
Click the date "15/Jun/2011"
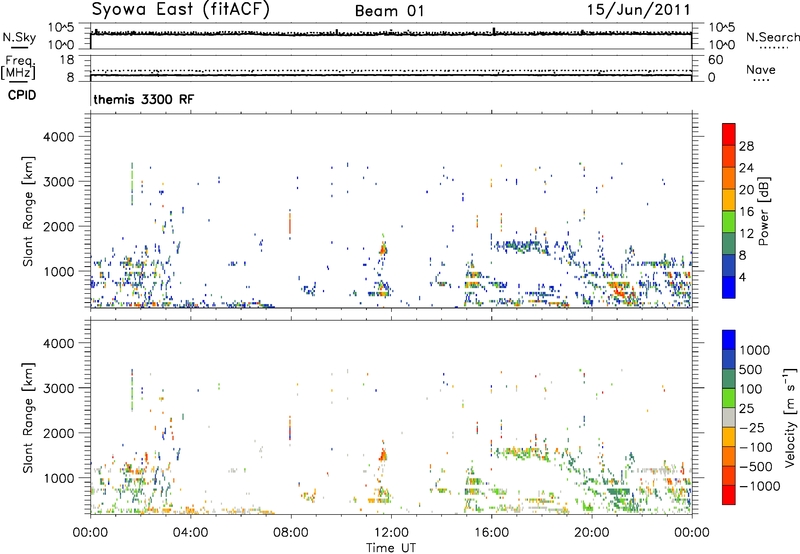click(x=638, y=10)
